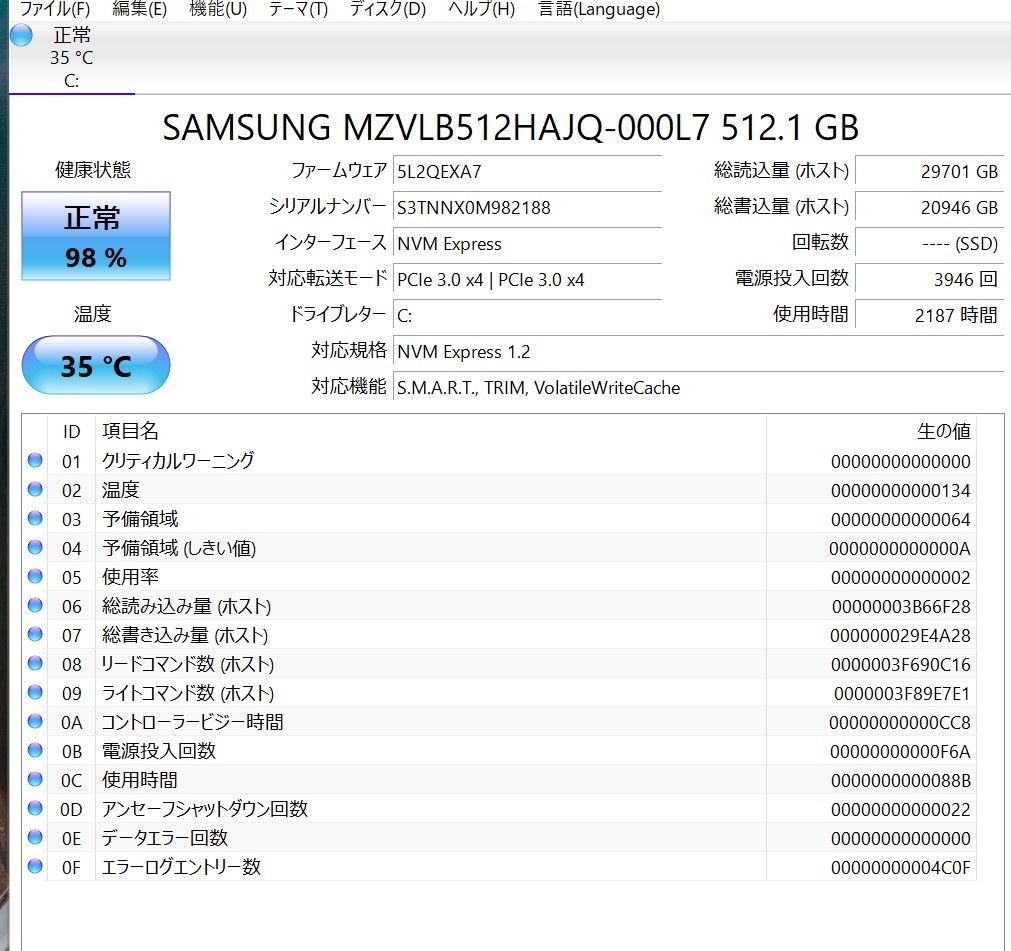Click status orb of 総書き込み量 (ホスト) row
Image resolution: width=1011 pixels, height=951 pixels.
point(35,634)
